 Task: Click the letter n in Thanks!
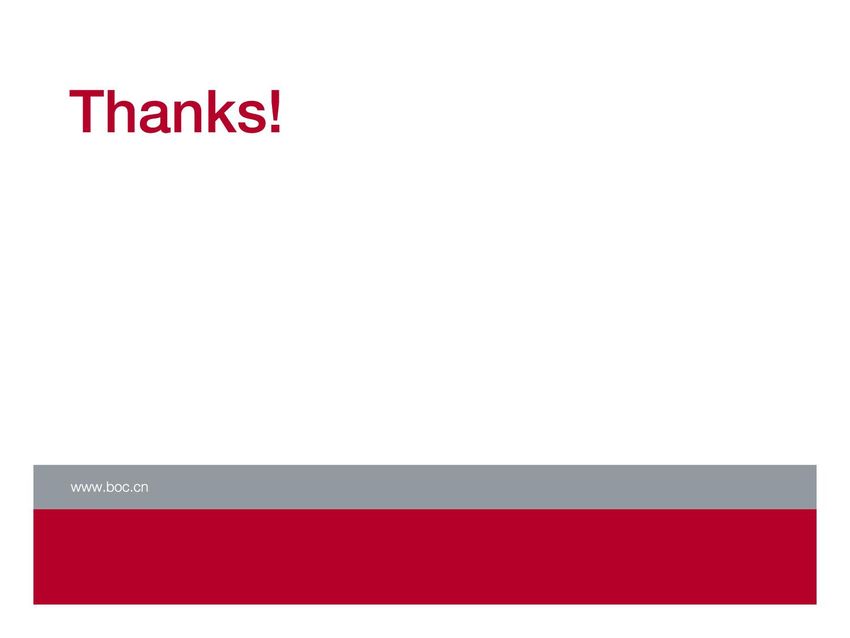tap(190, 117)
